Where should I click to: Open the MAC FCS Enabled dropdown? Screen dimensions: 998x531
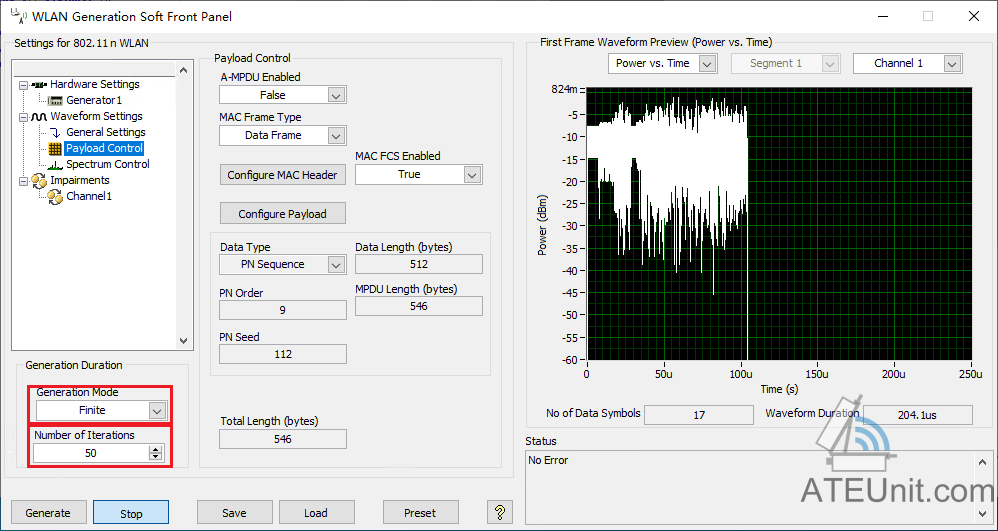click(472, 174)
